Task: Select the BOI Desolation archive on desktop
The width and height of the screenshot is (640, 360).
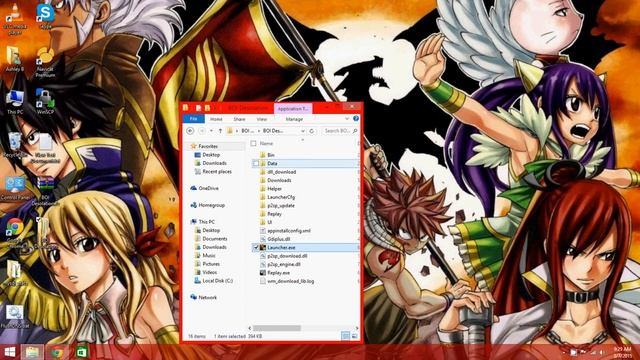Action: [x=45, y=192]
